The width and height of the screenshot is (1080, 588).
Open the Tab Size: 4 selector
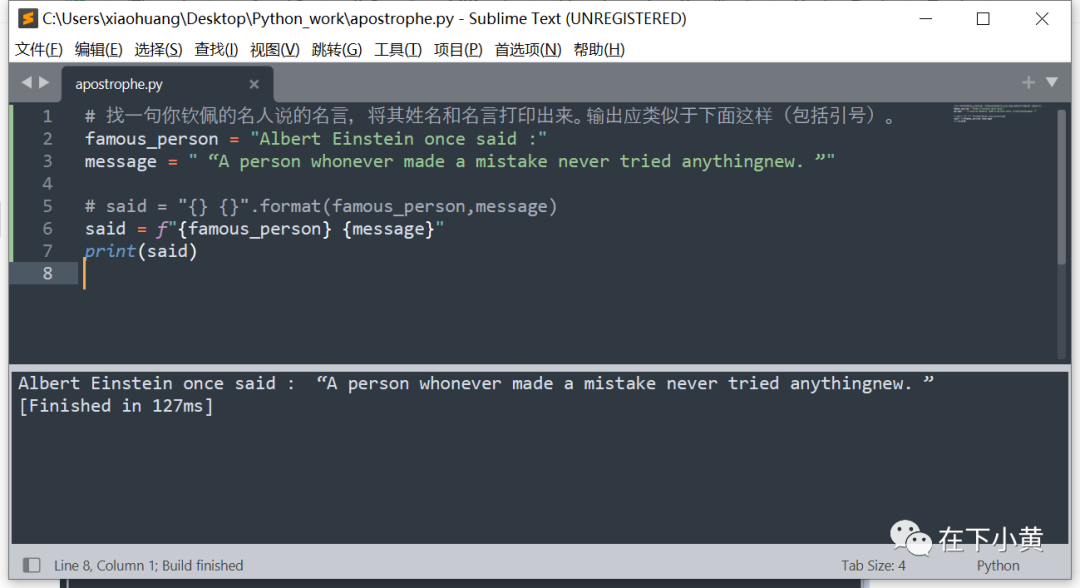click(x=873, y=565)
